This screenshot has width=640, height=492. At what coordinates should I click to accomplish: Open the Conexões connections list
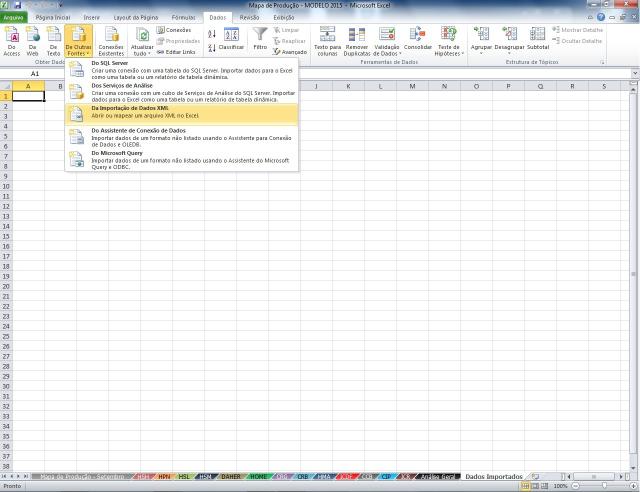(174, 30)
